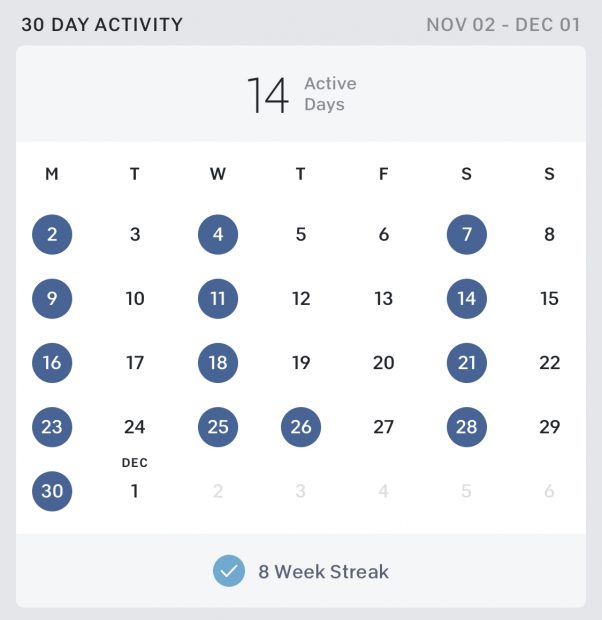Click the 14 Active Days summary

[301, 94]
